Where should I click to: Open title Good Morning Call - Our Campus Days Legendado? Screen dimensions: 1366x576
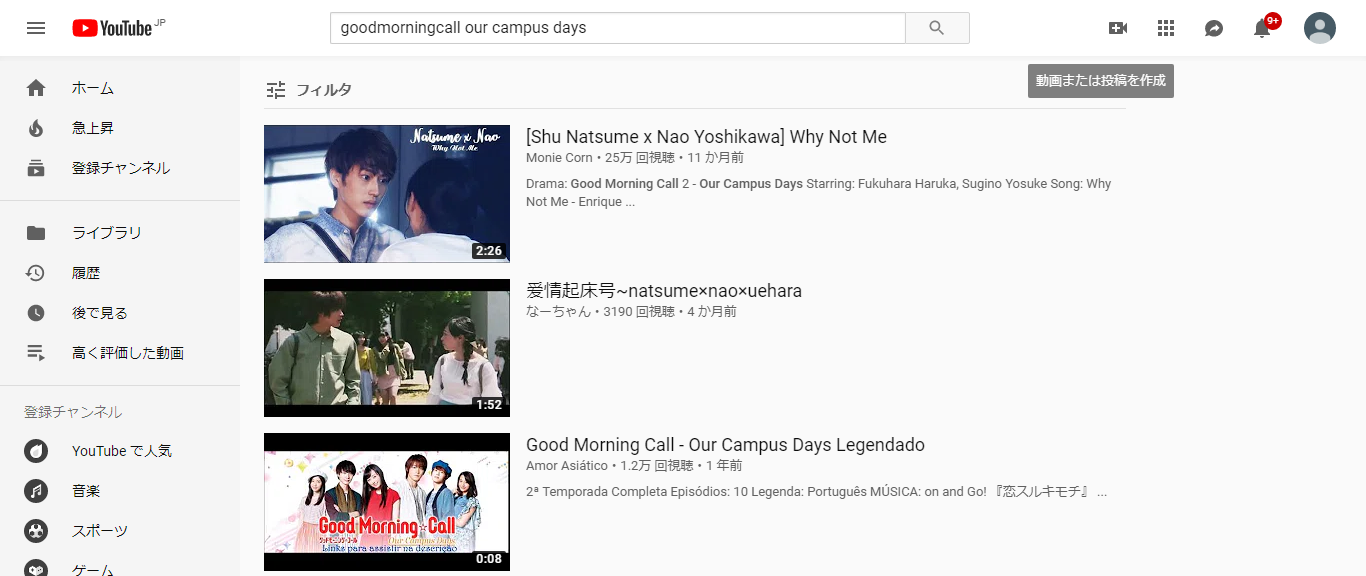[725, 445]
